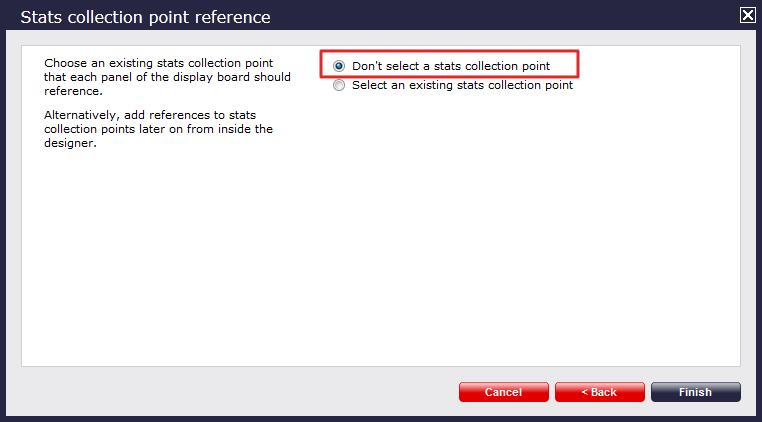762x422 pixels.
Task: Click the "Don't select a stats collection point" label text
Action: pos(451,66)
